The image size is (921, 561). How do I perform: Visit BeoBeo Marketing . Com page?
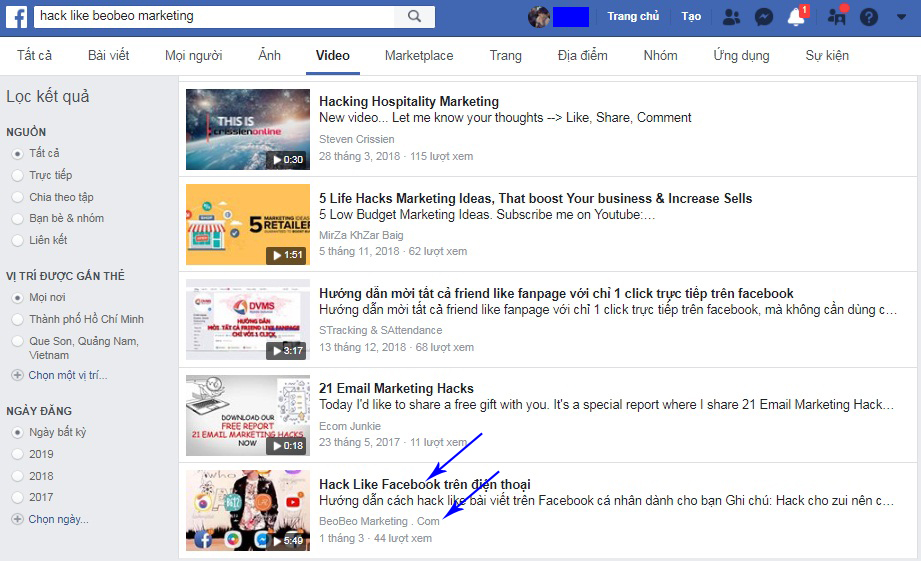pyautogui.click(x=379, y=521)
